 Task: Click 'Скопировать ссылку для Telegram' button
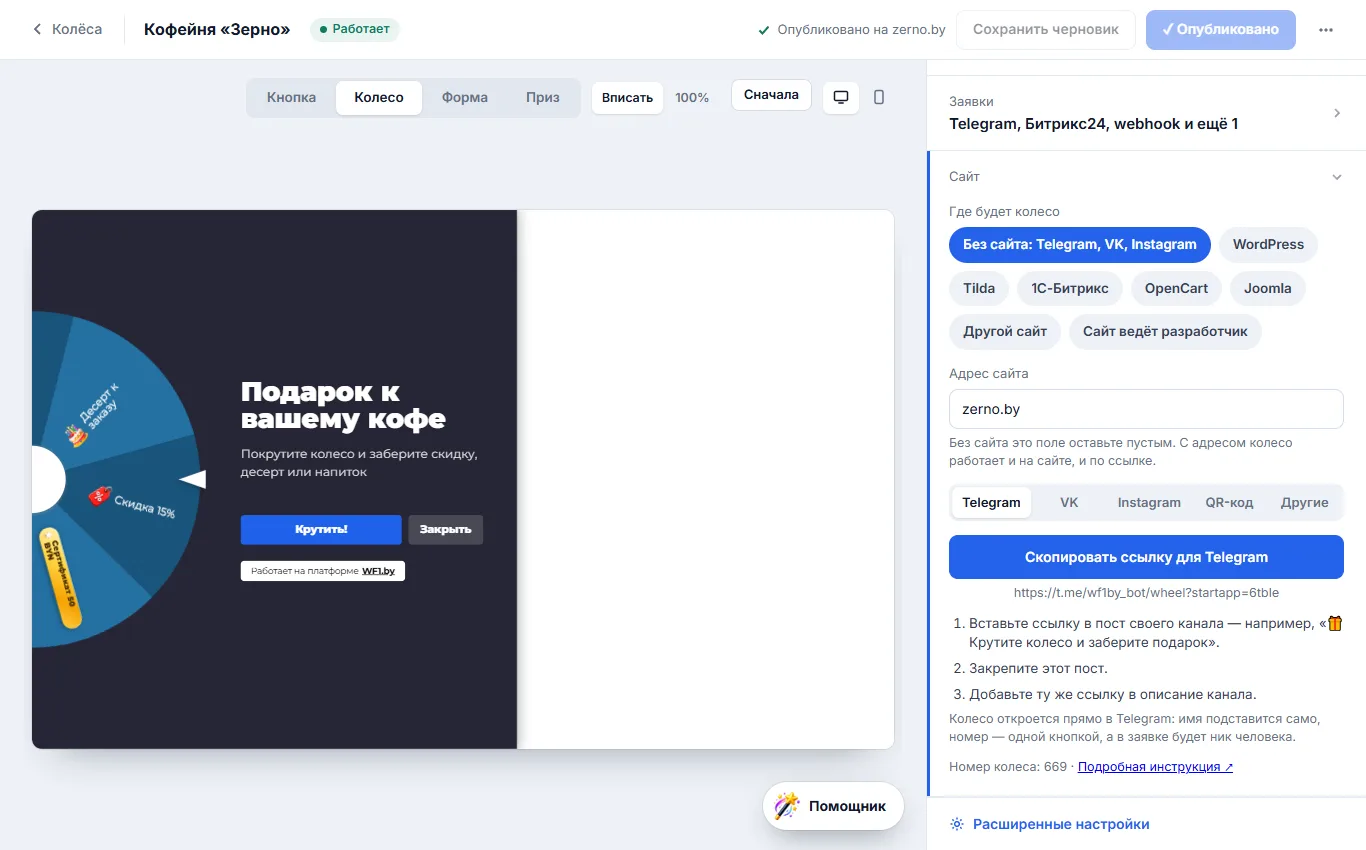point(1146,557)
